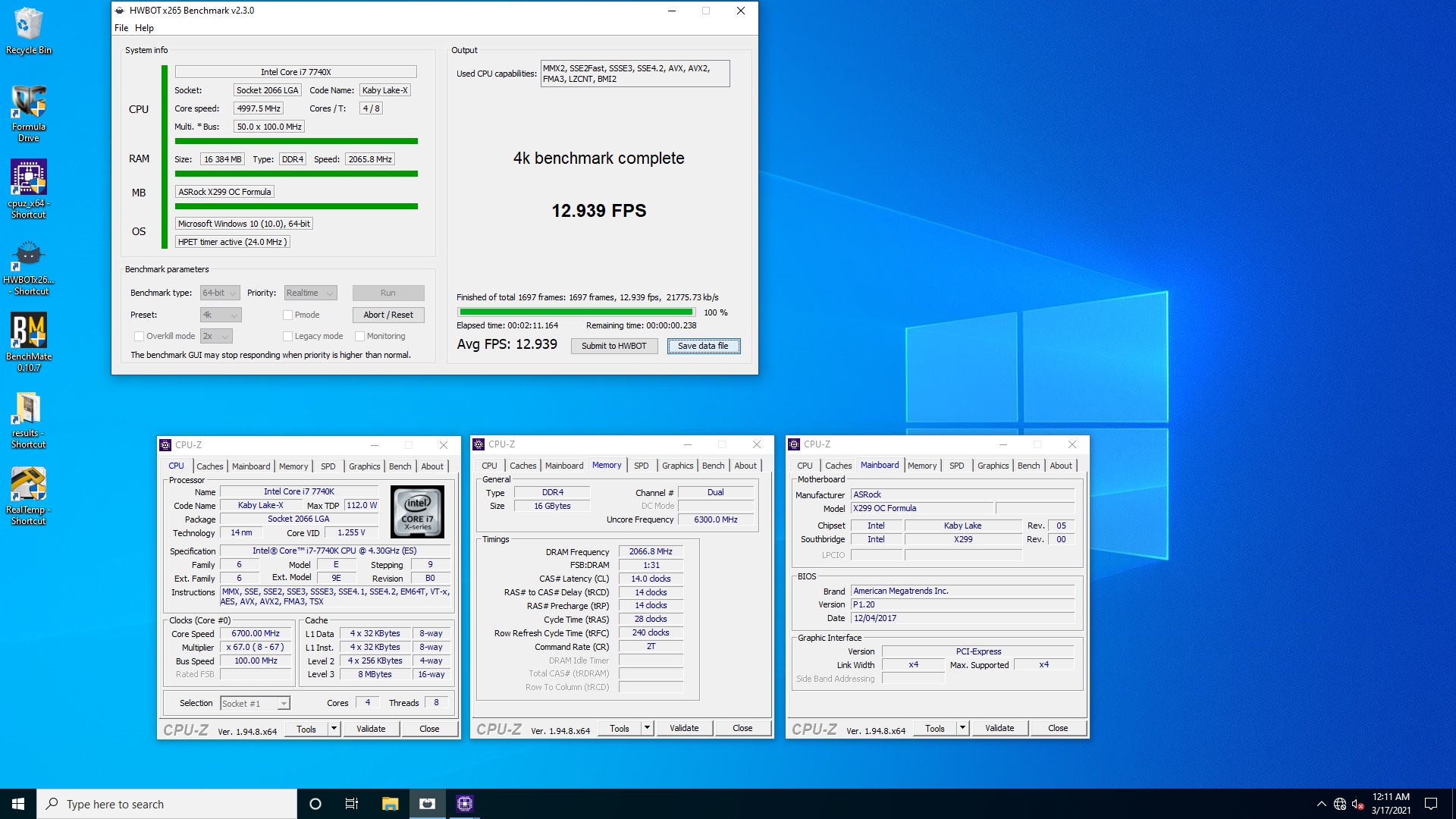Image resolution: width=1456 pixels, height=819 pixels.
Task: Open Task View in taskbar
Action: point(352,804)
